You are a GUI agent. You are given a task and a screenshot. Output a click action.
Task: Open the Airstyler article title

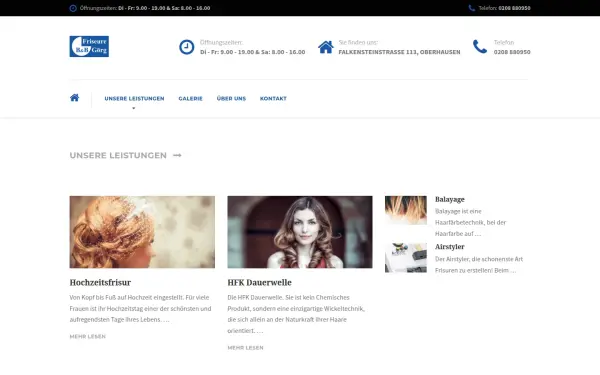[450, 247]
